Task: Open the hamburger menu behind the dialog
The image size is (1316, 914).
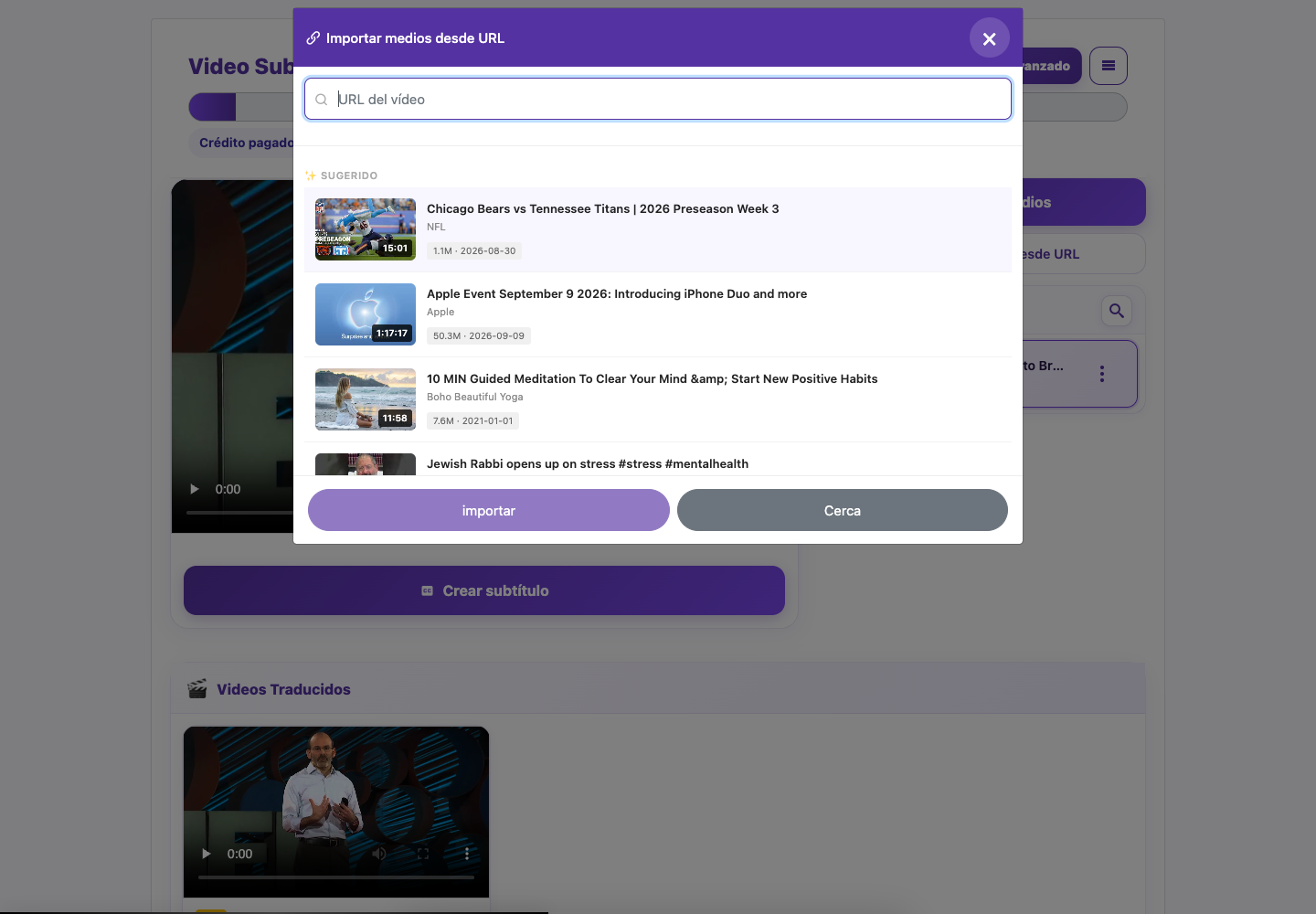Action: click(1109, 66)
